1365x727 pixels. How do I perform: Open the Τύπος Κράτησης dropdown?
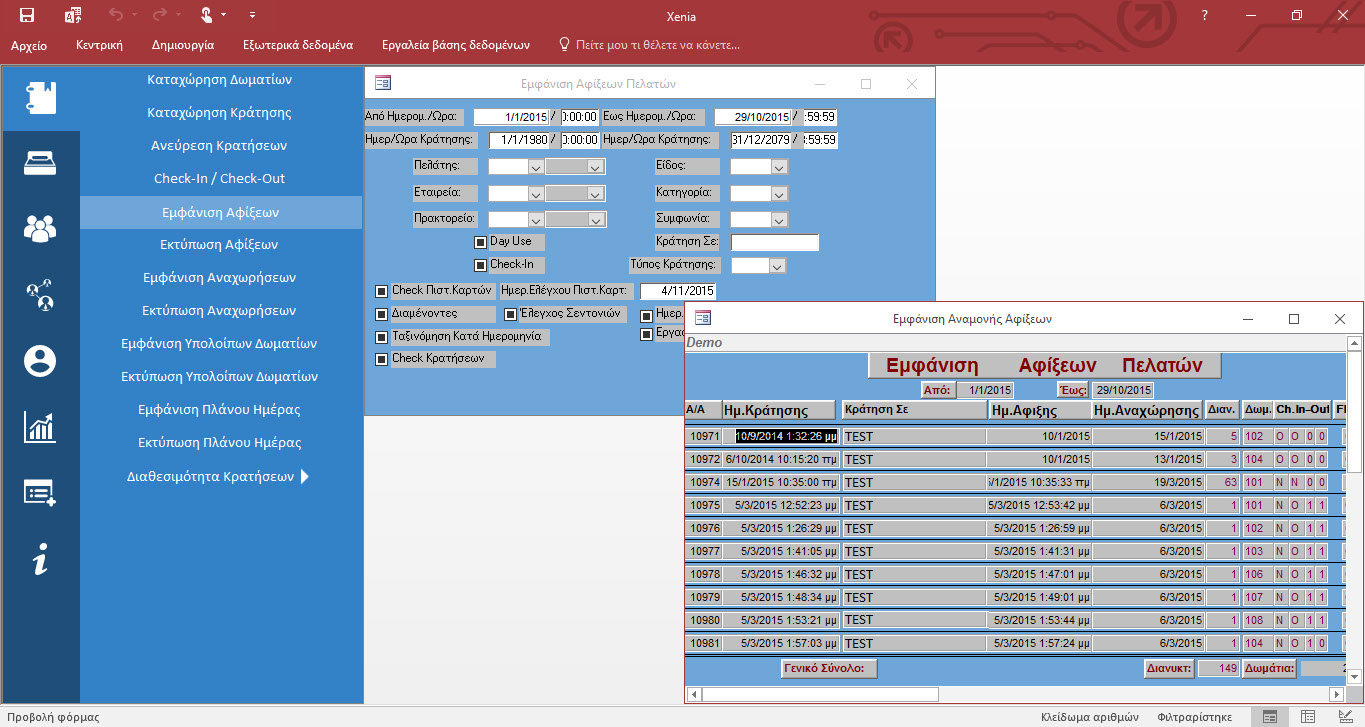[776, 266]
